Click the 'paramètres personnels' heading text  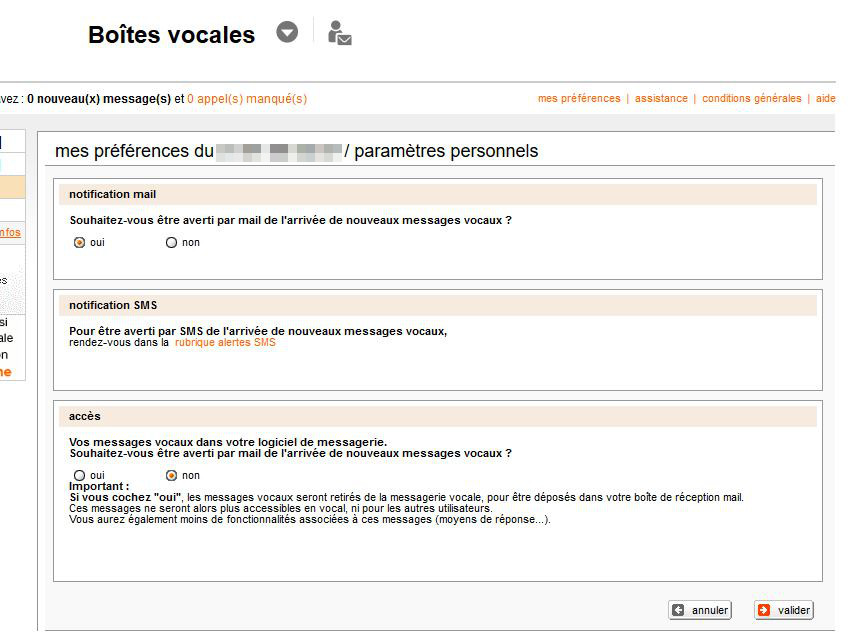tap(446, 151)
